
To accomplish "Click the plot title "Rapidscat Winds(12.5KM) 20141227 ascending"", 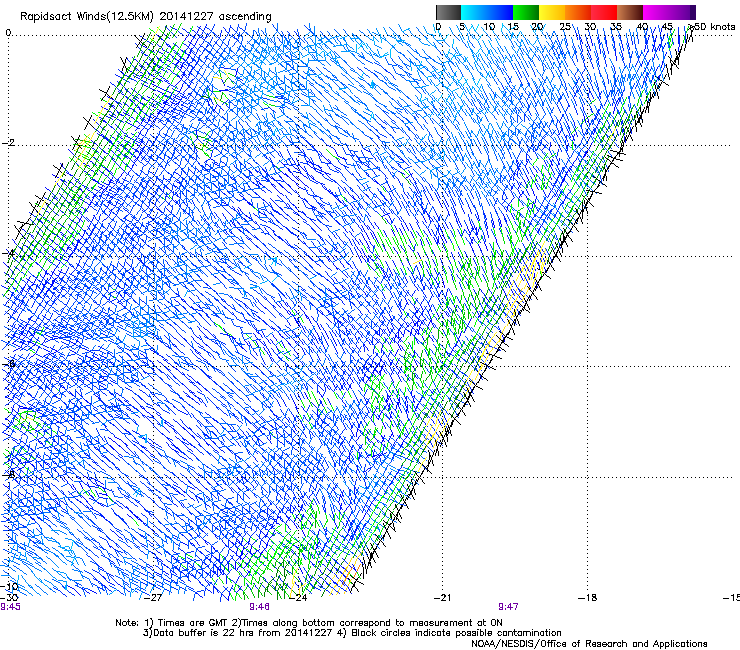I will (x=146, y=17).
